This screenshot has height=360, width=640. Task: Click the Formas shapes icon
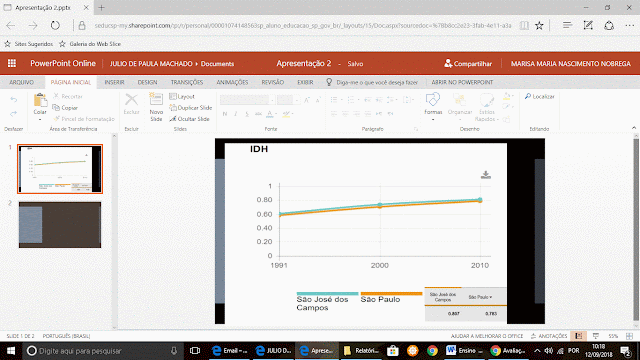click(x=433, y=100)
